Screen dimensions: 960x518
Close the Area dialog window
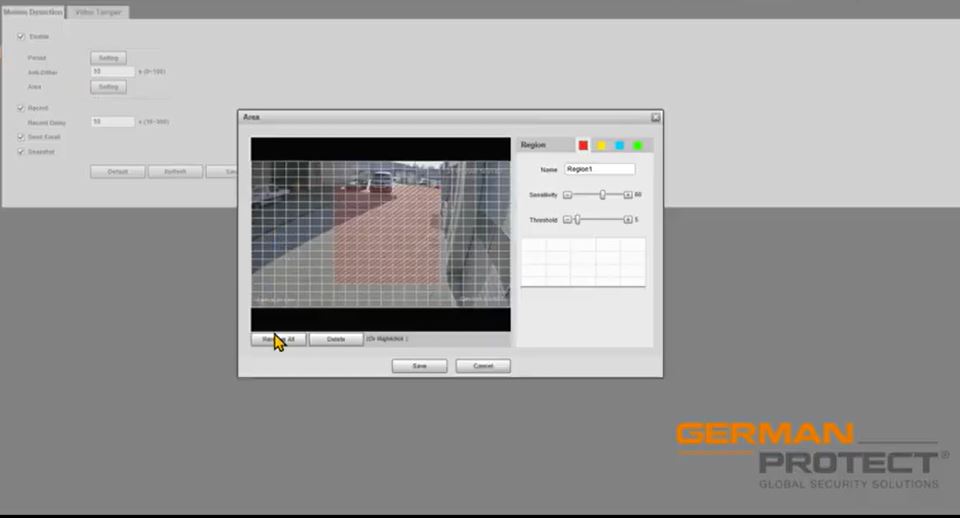(x=655, y=117)
